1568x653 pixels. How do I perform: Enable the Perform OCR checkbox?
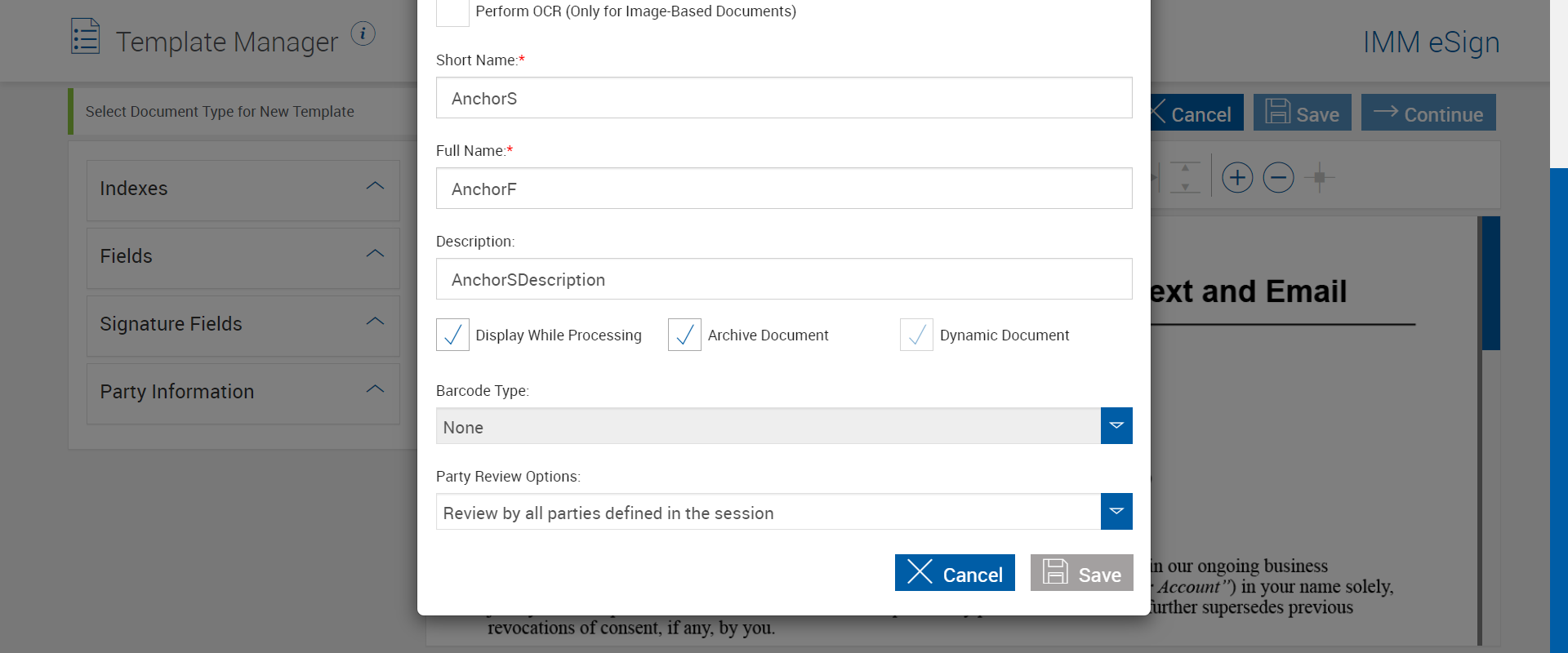tap(452, 11)
